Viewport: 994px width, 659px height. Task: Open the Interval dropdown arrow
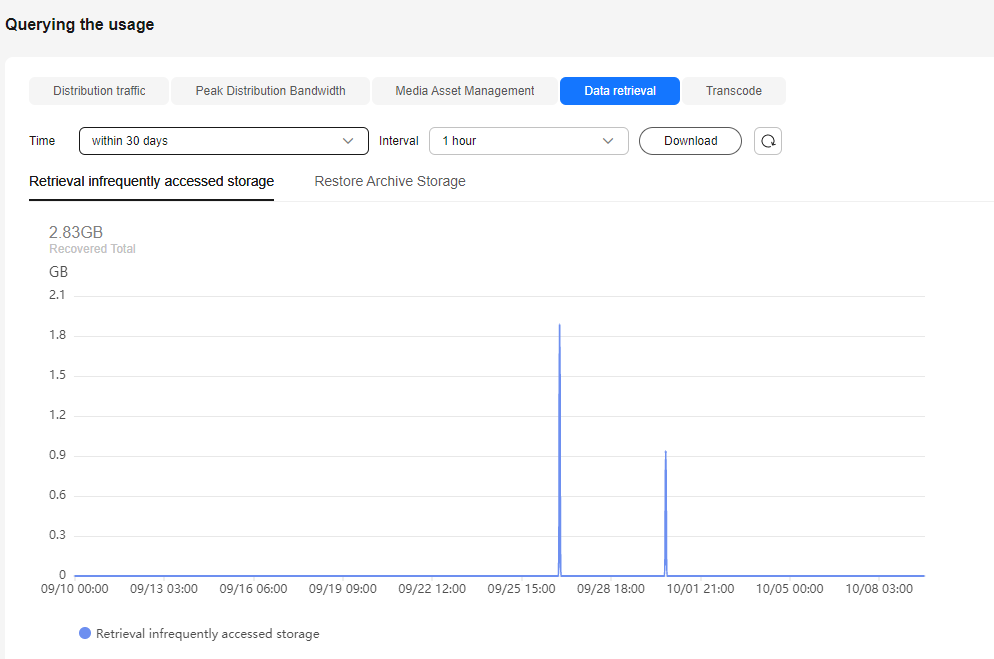607,141
